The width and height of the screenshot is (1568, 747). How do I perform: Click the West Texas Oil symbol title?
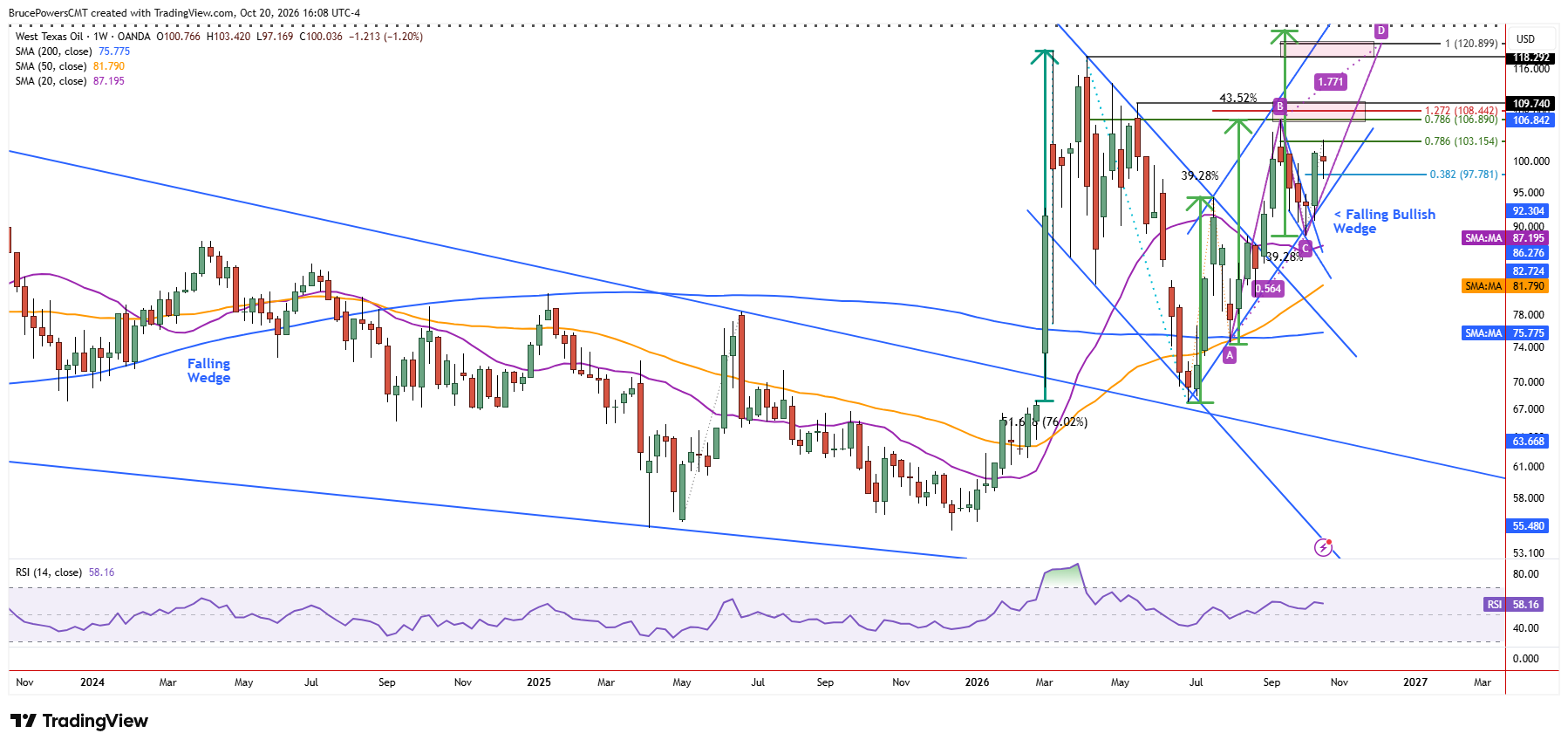(50, 37)
